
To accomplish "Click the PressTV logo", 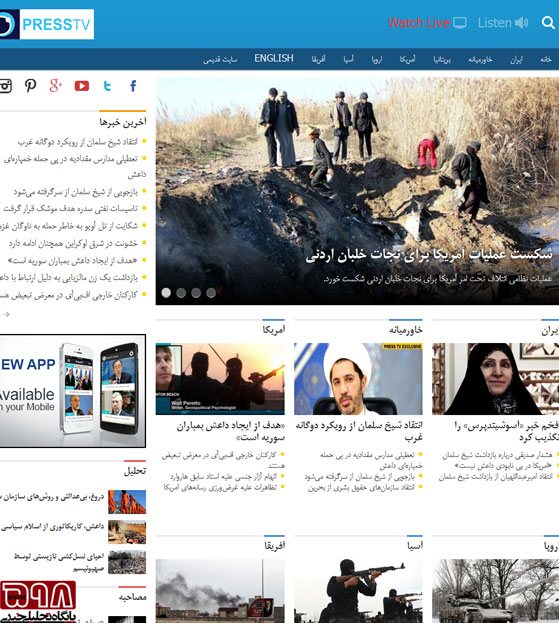I will 47,24.
